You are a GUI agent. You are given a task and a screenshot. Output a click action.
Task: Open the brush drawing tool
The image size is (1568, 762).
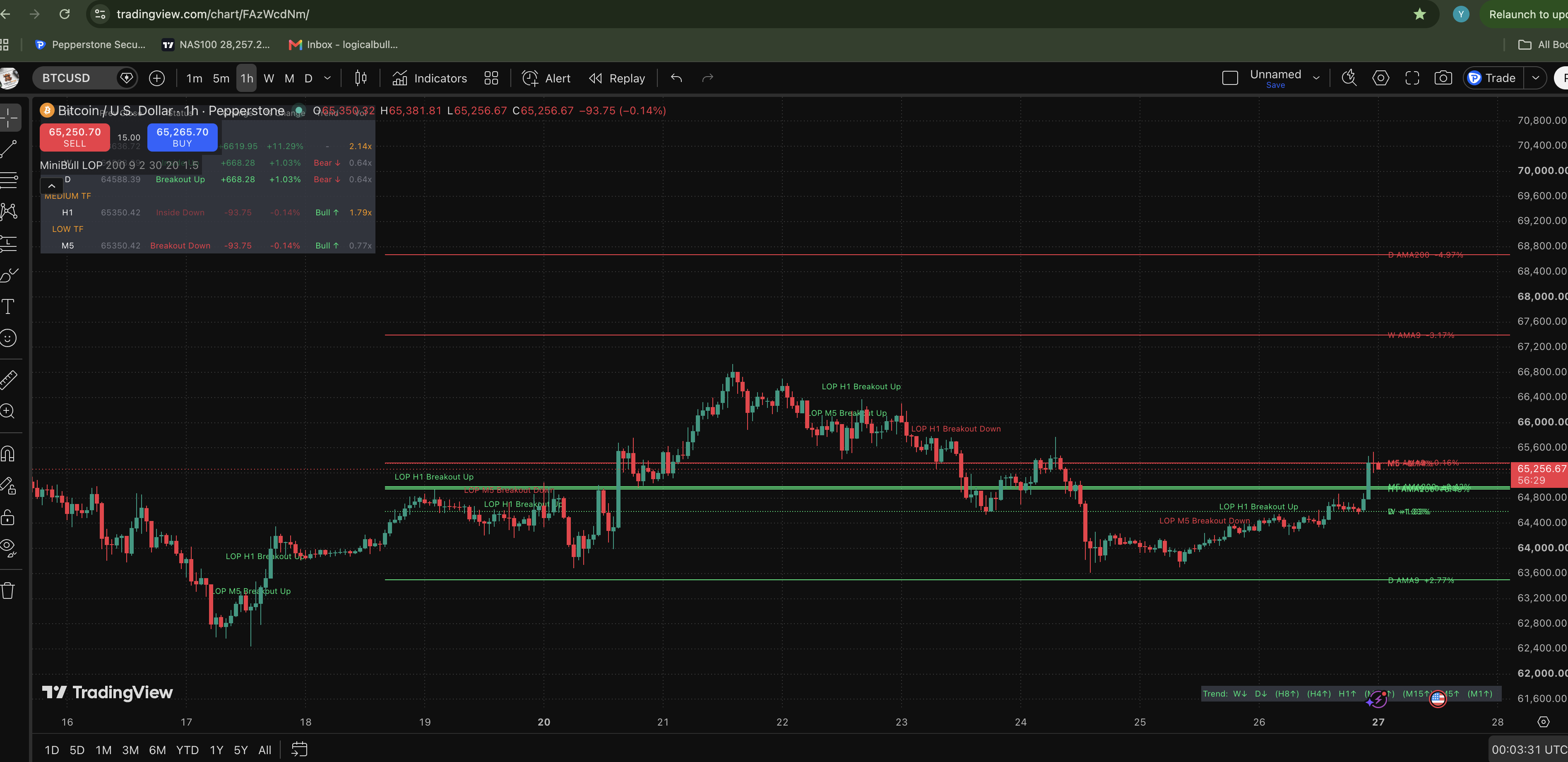coord(9,275)
